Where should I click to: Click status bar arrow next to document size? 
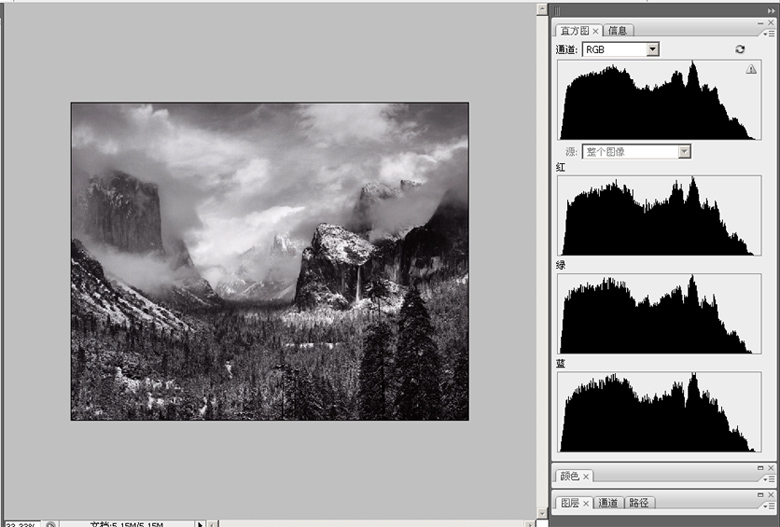click(200, 523)
